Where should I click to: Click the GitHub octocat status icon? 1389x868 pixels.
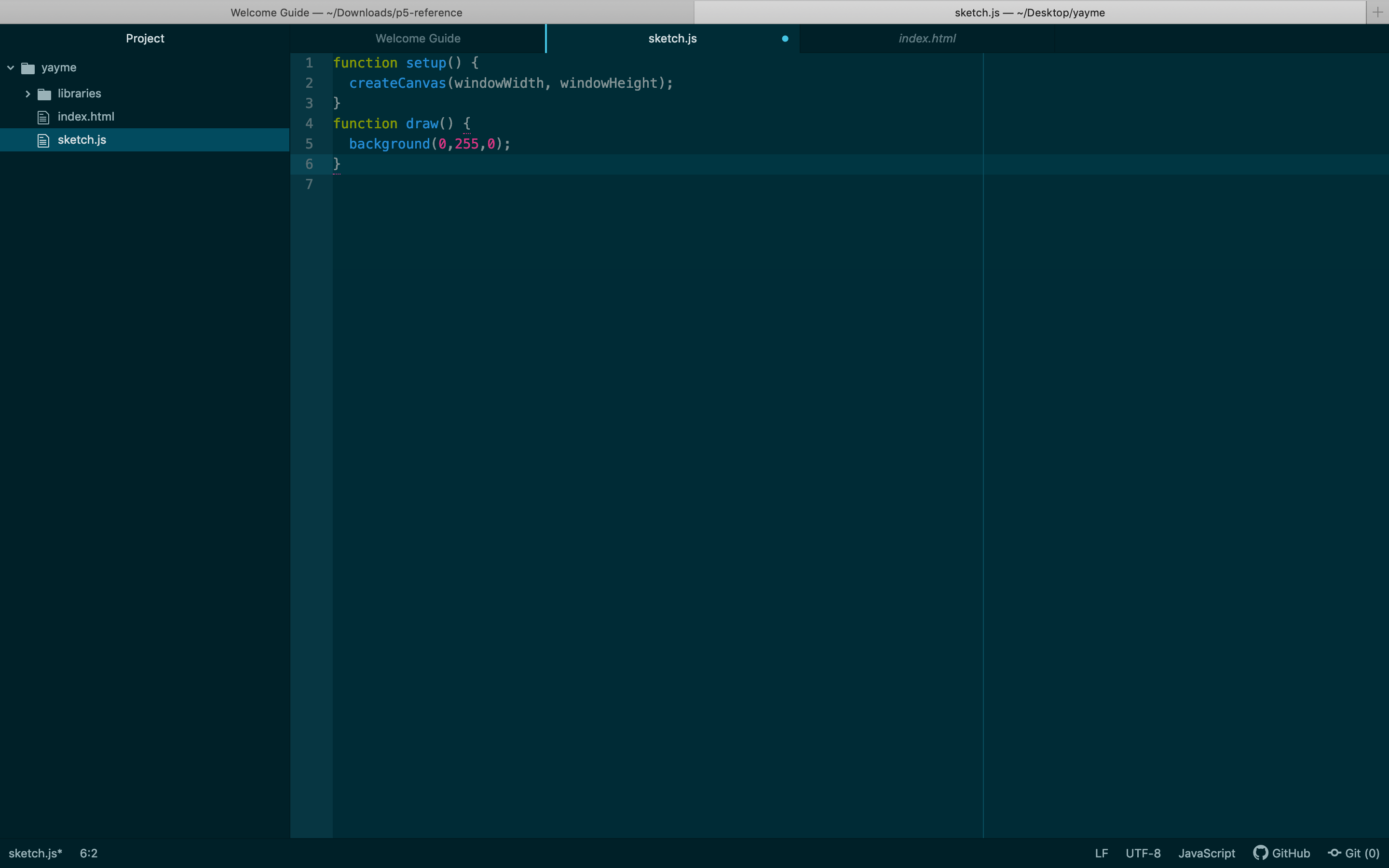point(1260,853)
